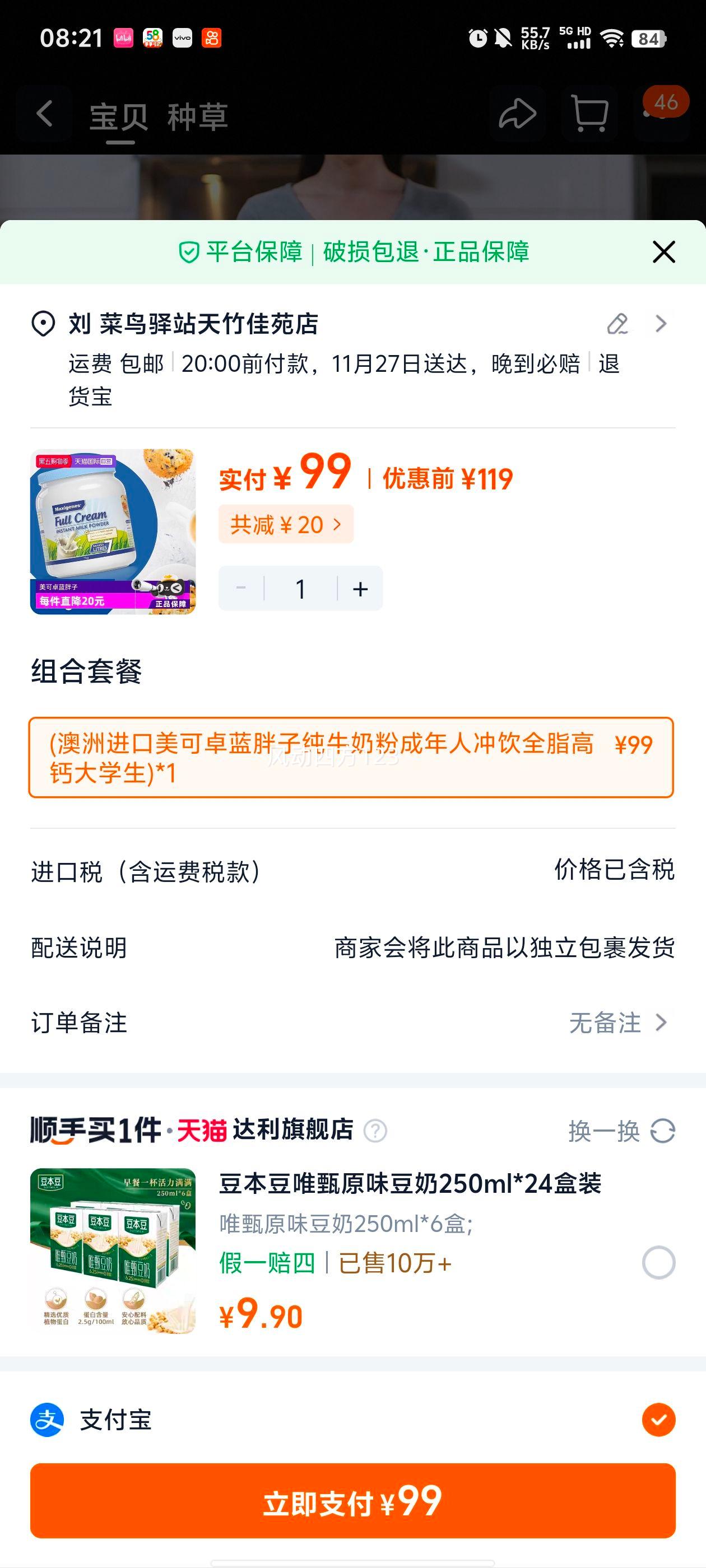Tap the back arrow icon

click(x=44, y=114)
